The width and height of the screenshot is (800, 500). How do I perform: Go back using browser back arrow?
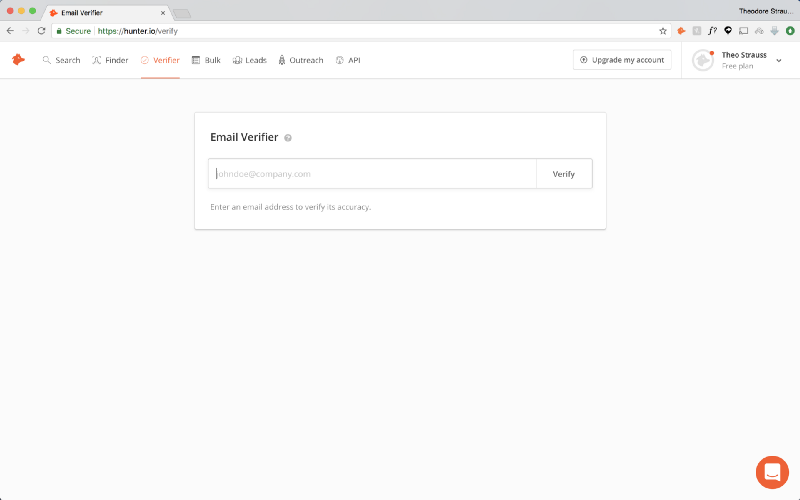click(10, 31)
